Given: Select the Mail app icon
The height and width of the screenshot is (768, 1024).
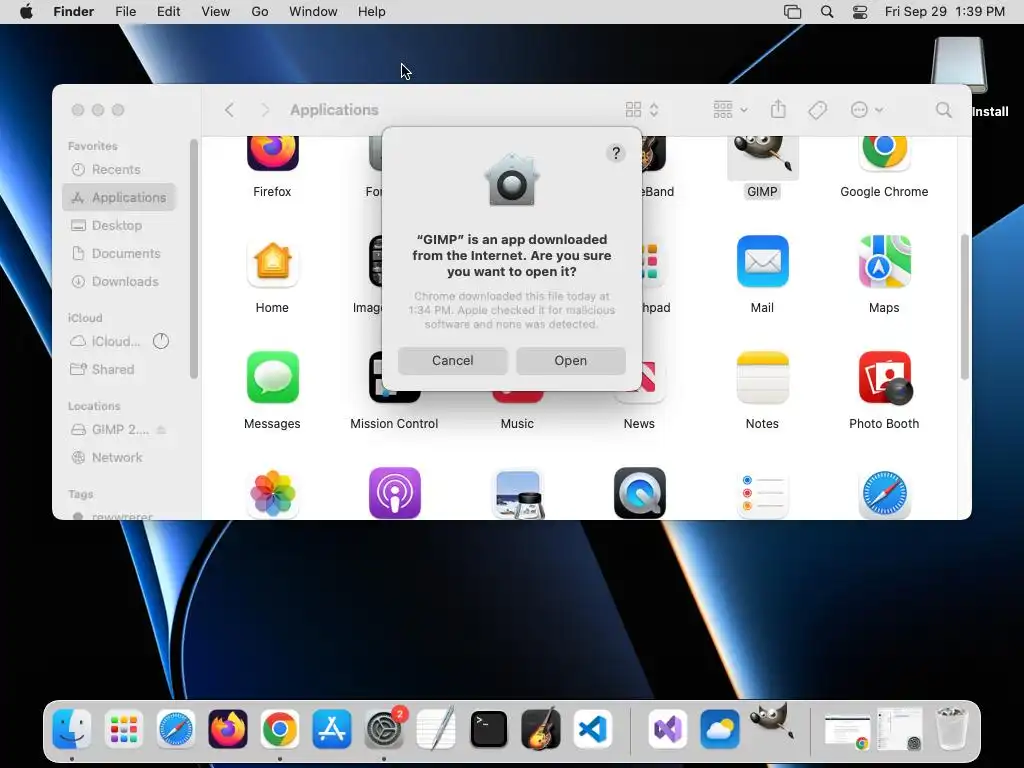Looking at the screenshot, I should tap(762, 261).
